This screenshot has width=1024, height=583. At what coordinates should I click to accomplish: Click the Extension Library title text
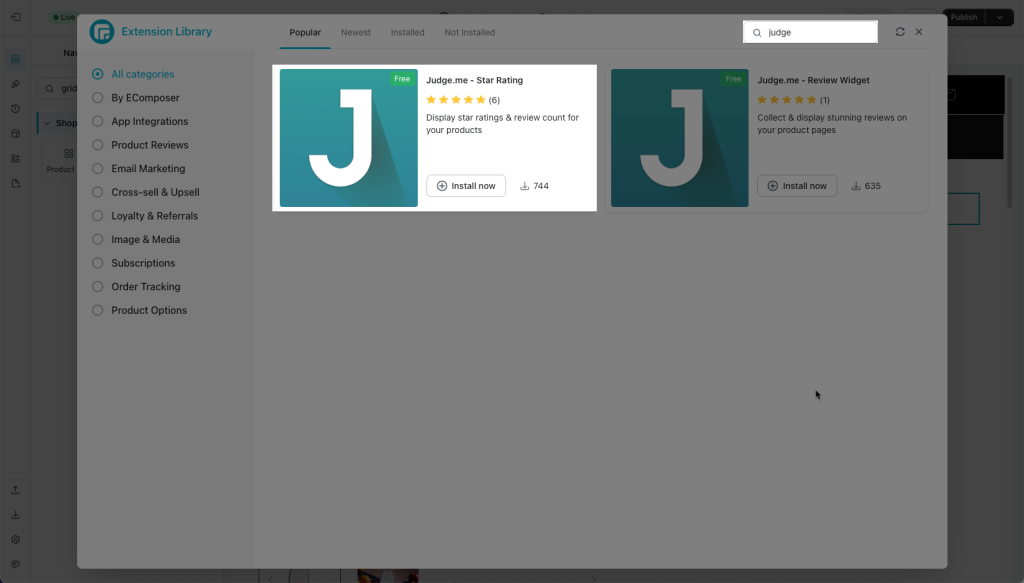coord(167,32)
